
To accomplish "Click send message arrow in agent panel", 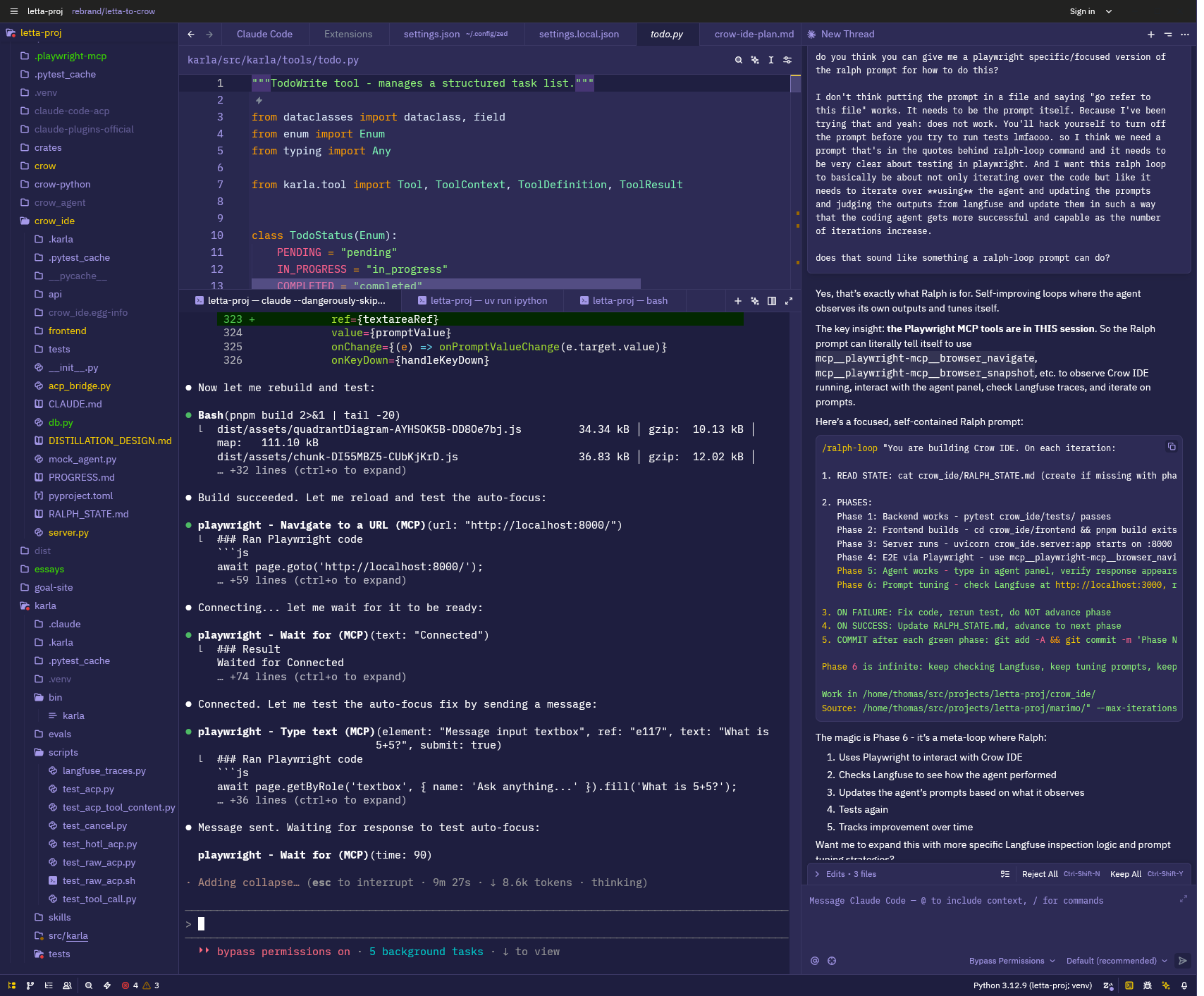I will (1183, 961).
